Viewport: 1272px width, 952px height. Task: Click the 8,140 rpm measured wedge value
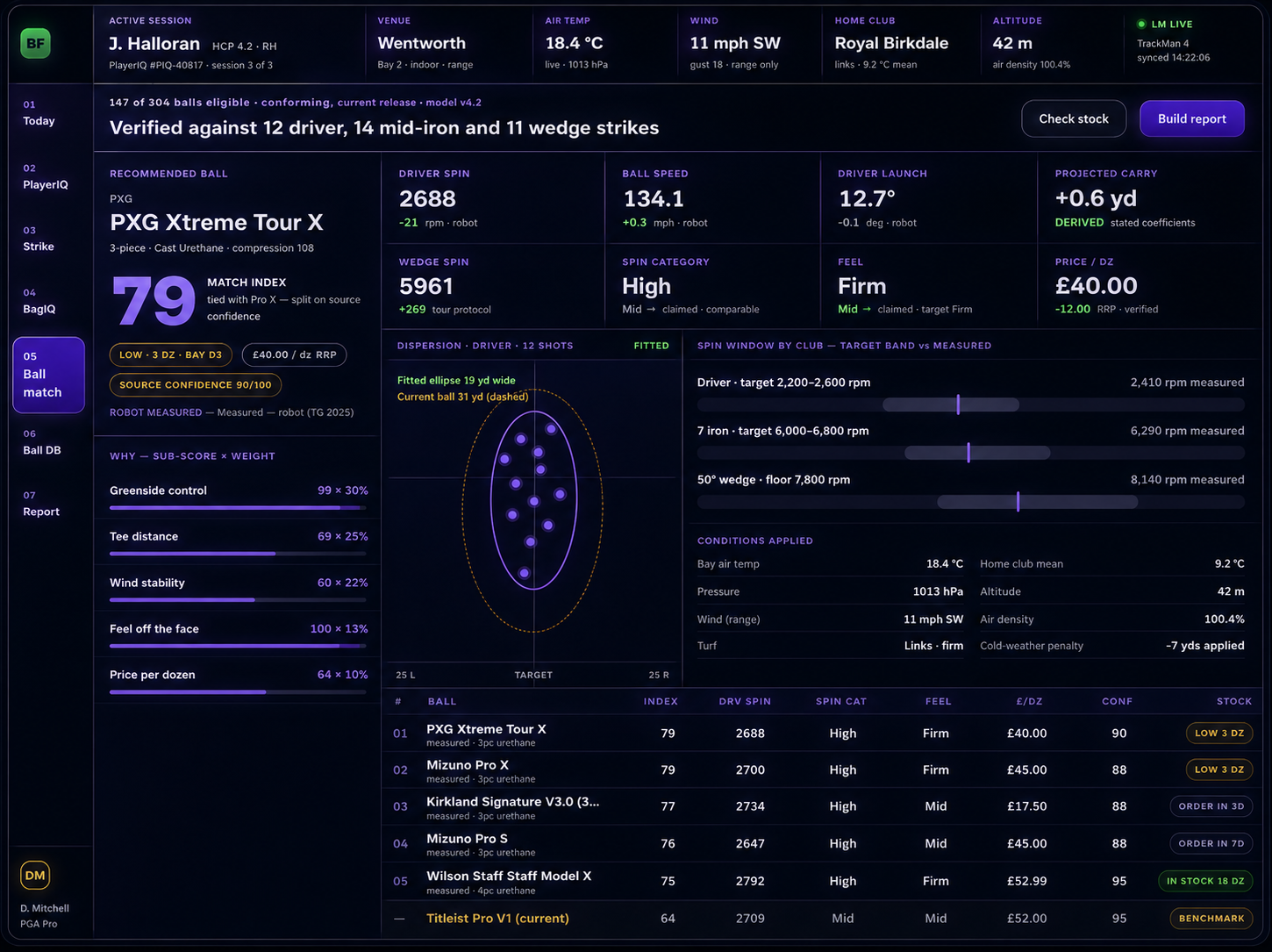[1188, 480]
